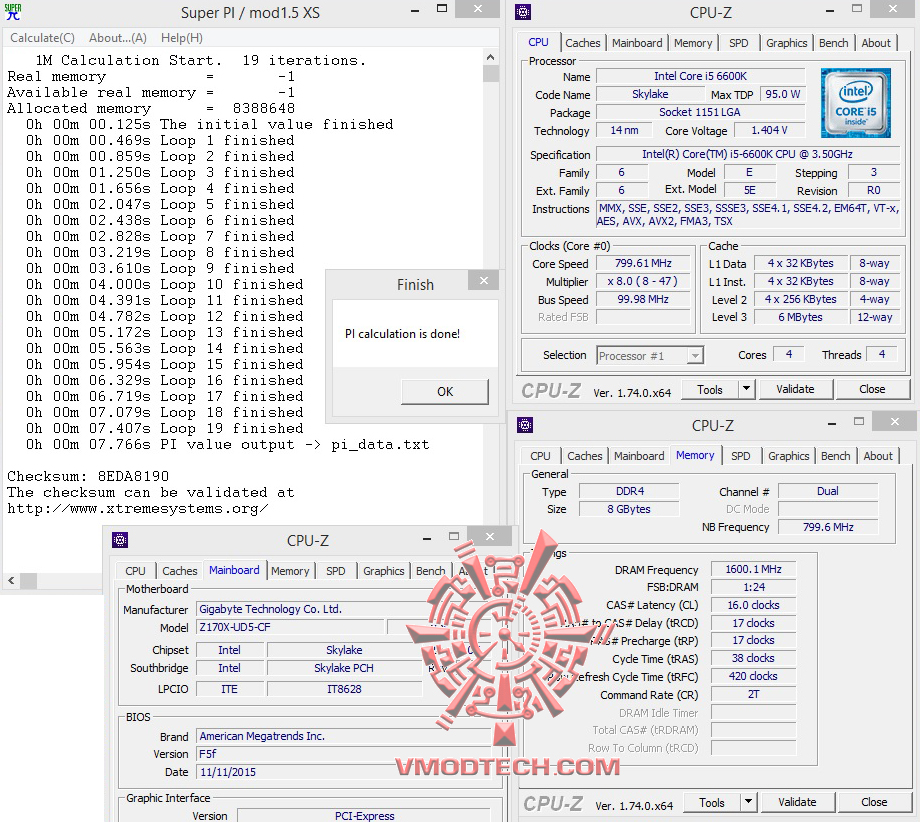Select Graphics tab in Mainboard CPU-Z window
This screenshot has height=822, width=920.
[x=383, y=571]
